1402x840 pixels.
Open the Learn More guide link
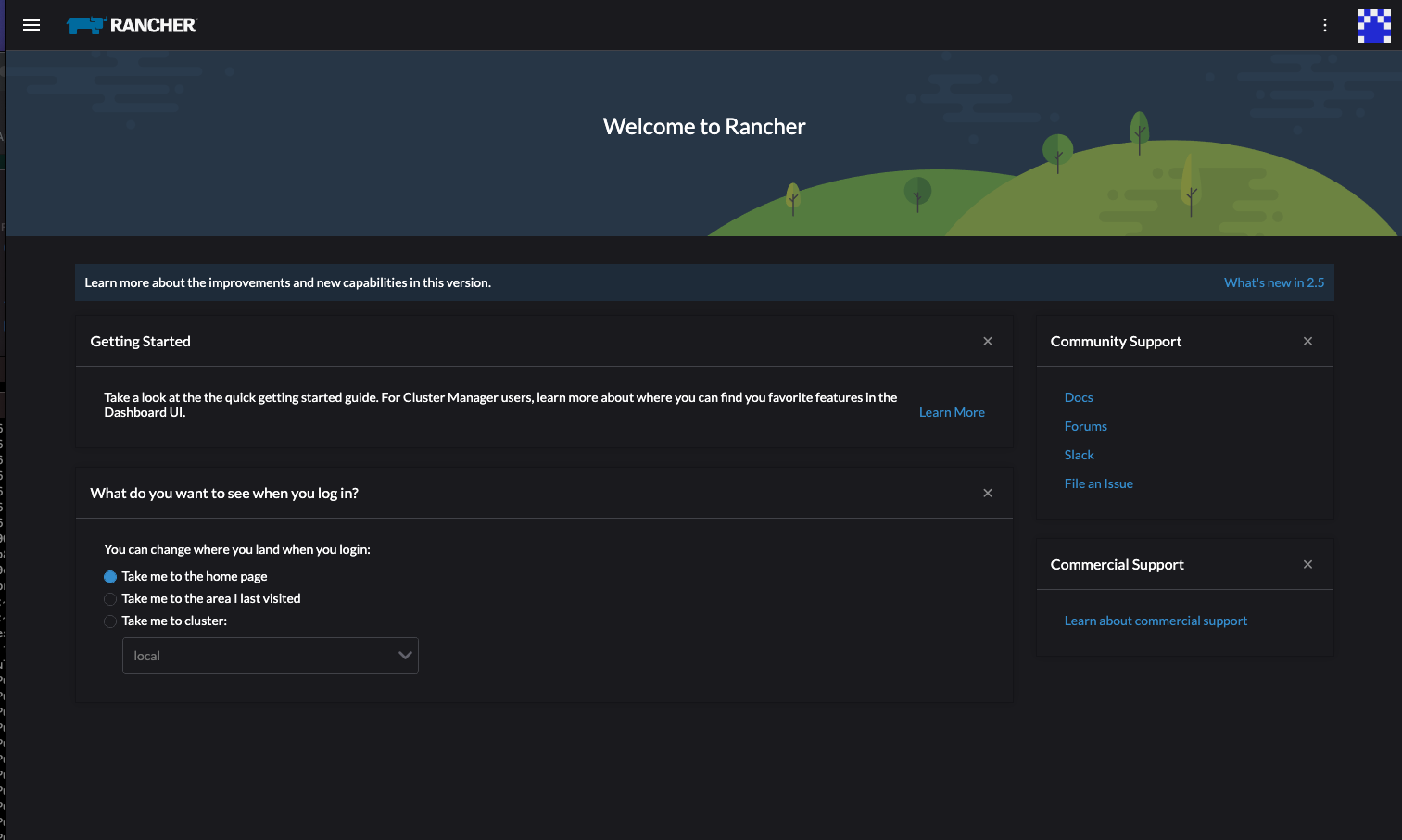(952, 411)
